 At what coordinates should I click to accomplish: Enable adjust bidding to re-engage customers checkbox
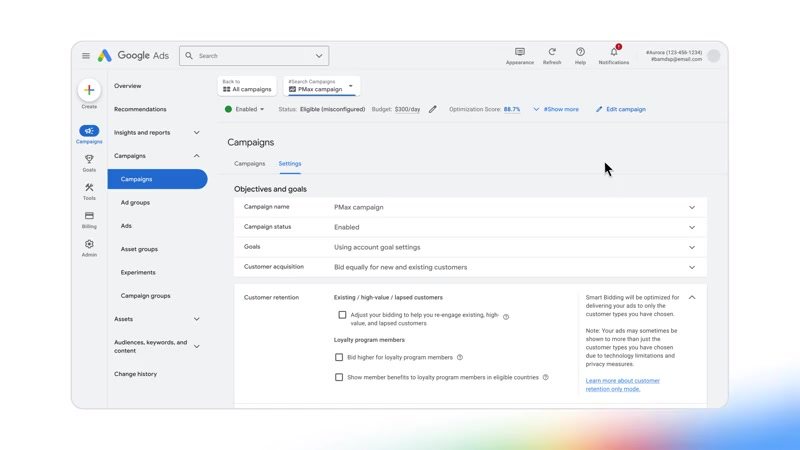(342, 315)
